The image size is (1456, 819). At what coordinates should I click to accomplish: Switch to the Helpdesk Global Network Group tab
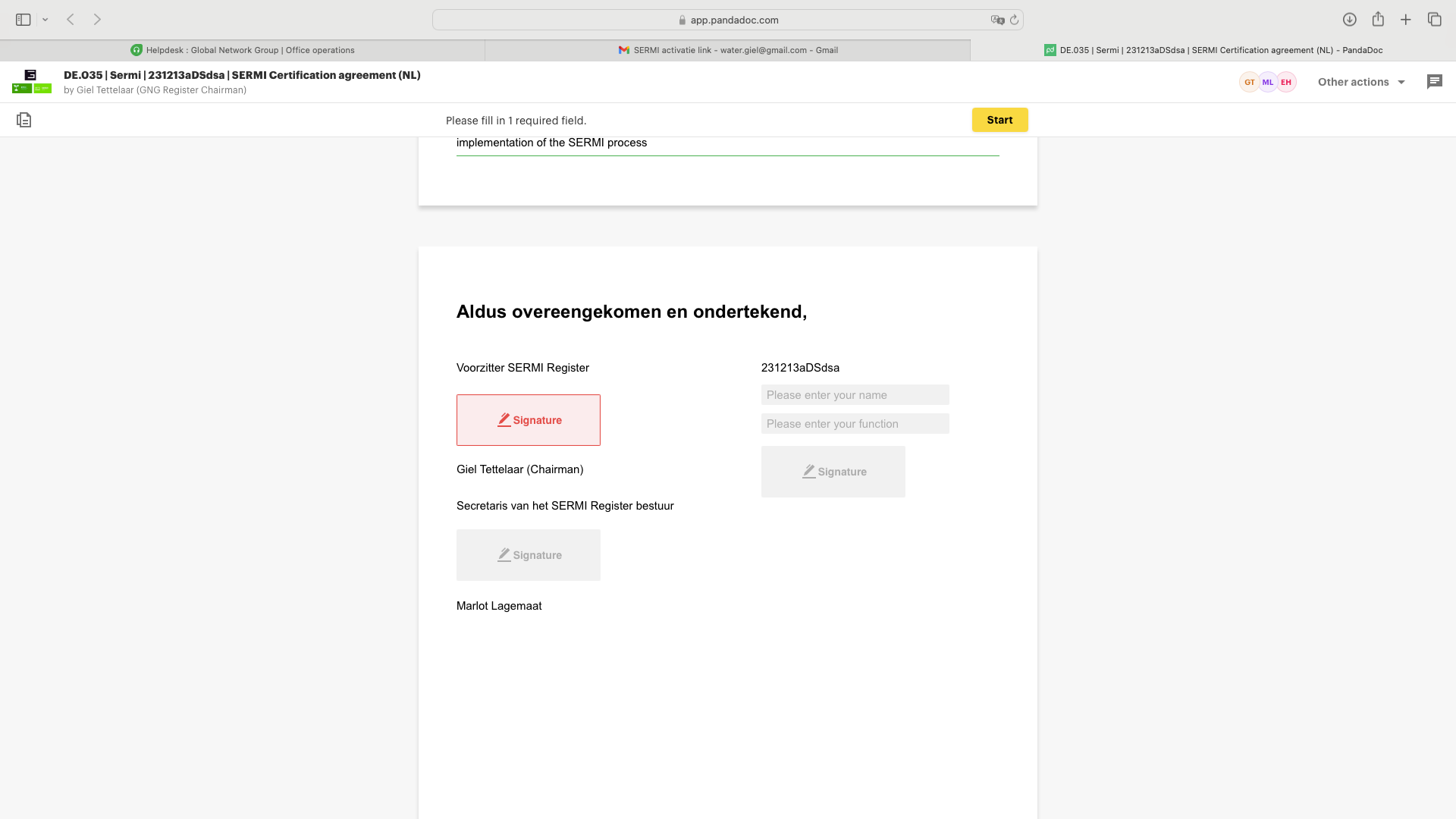click(x=243, y=50)
